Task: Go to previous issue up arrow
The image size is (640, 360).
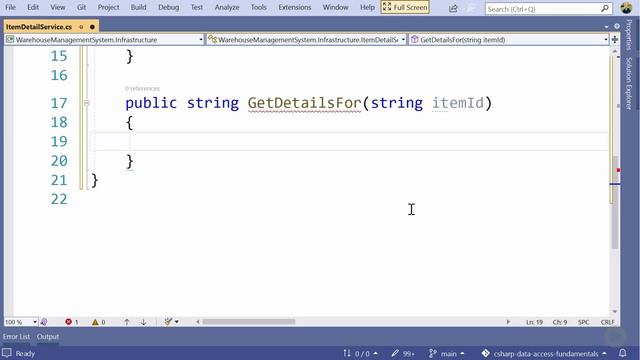Action: [127, 322]
